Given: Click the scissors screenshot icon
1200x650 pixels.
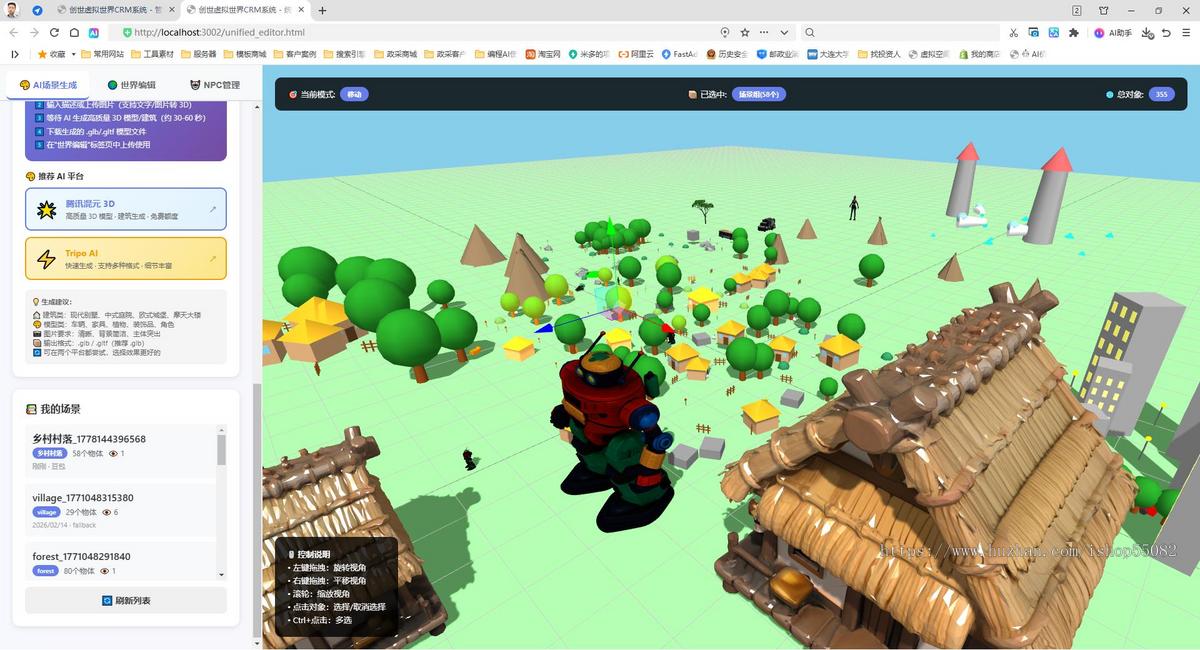Looking at the screenshot, I should point(1016,33).
